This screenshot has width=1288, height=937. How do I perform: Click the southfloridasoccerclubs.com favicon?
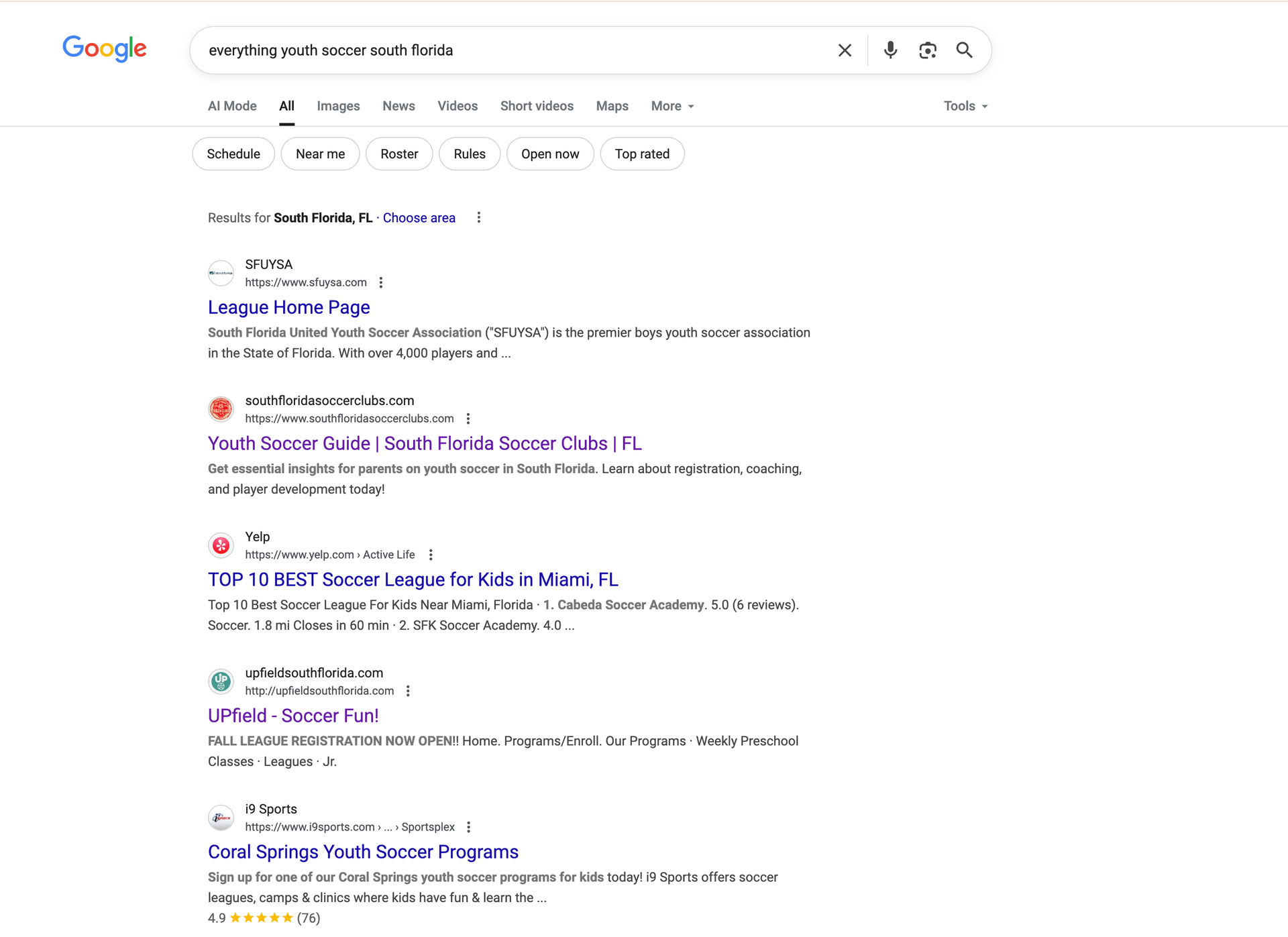(221, 409)
